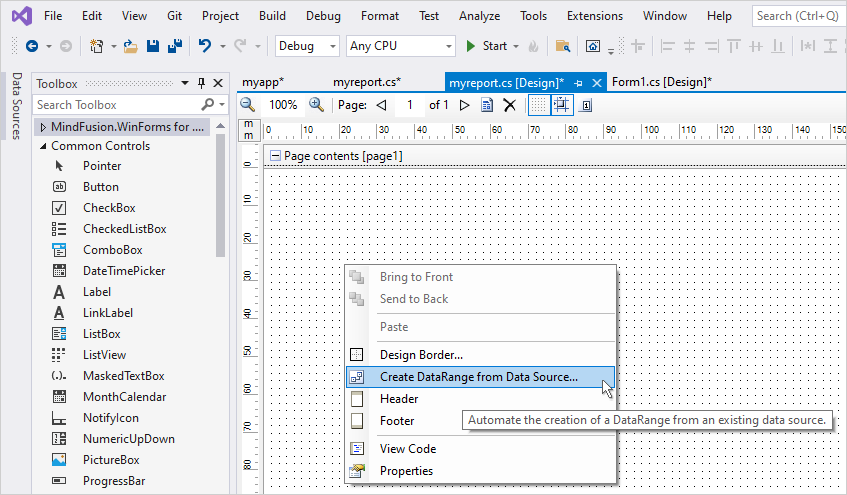Click the Undo arrow icon
Screen dimensions: 847x495
205,46
